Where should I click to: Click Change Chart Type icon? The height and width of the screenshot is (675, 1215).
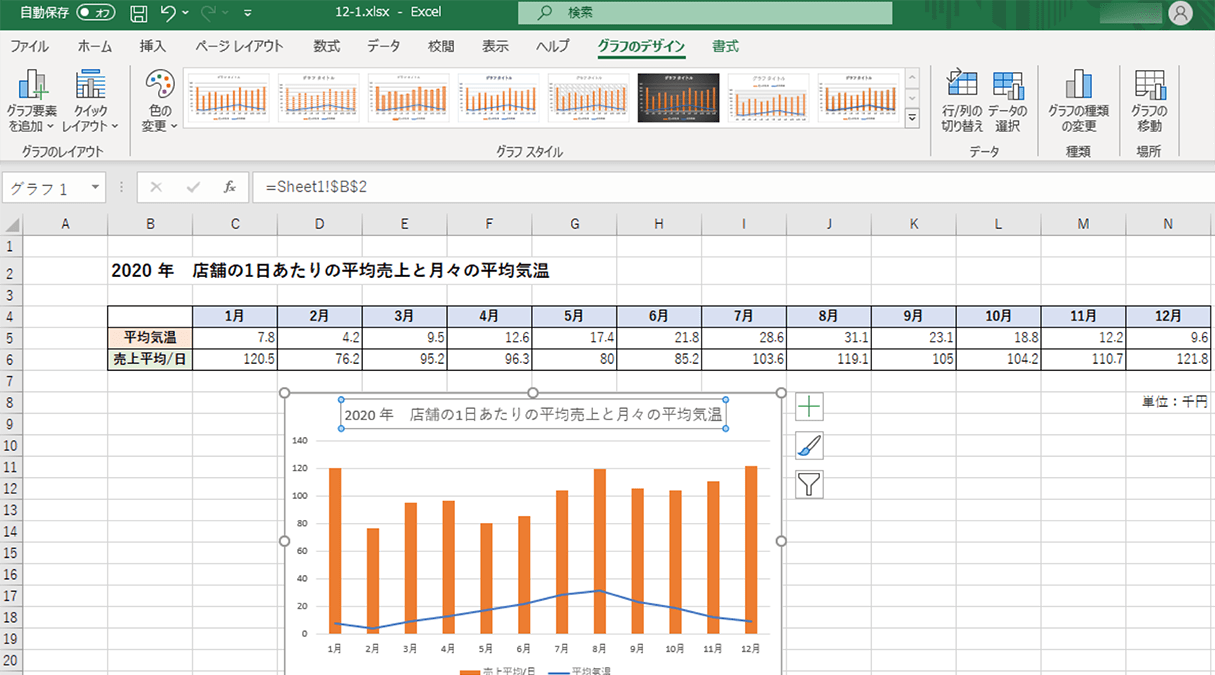(x=1078, y=86)
